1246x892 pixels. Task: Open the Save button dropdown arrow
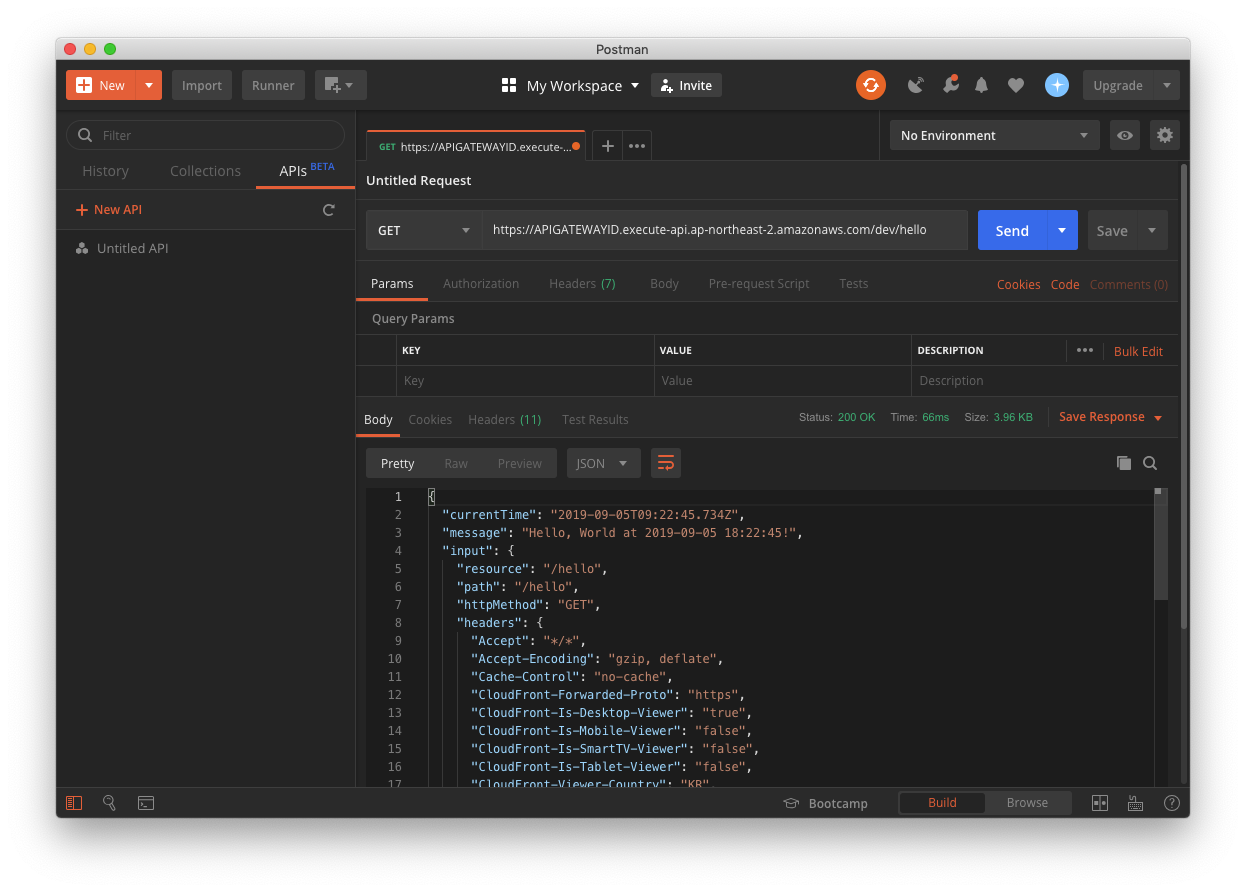point(1152,230)
